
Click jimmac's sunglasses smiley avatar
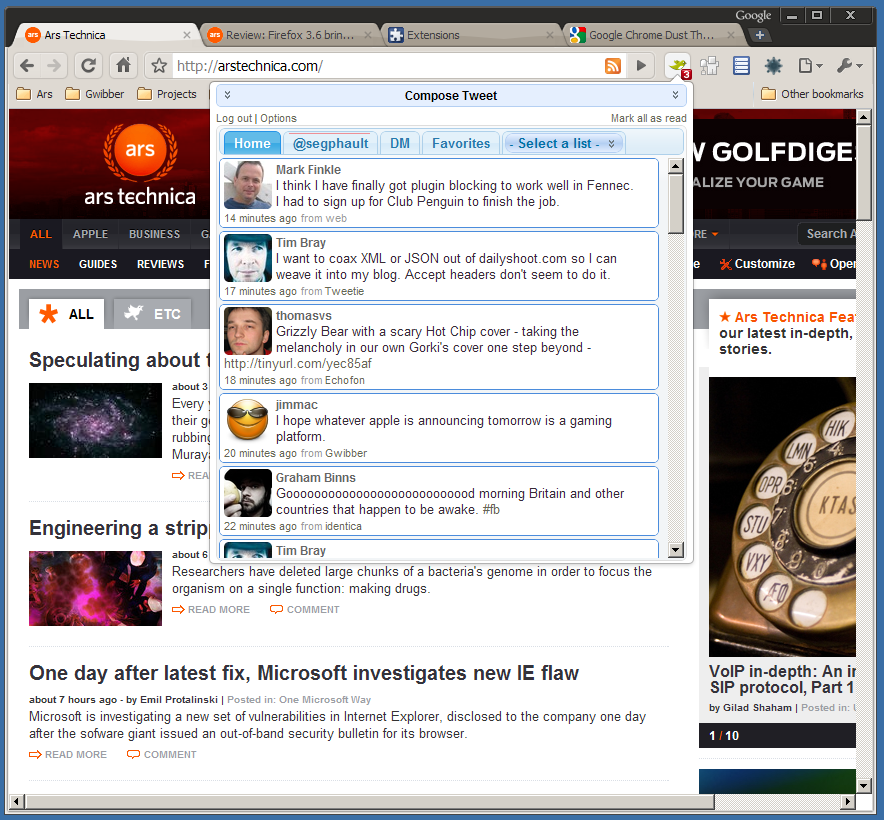(x=247, y=420)
